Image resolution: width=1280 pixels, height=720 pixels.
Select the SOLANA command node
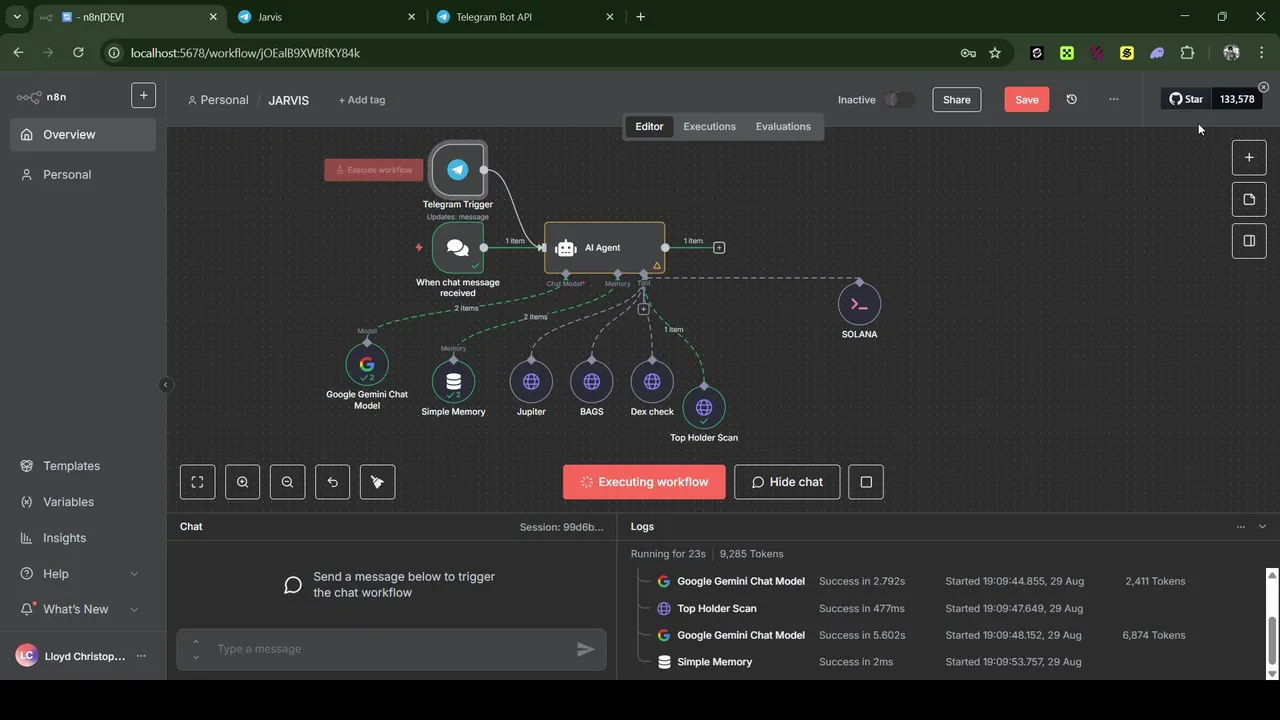click(859, 305)
